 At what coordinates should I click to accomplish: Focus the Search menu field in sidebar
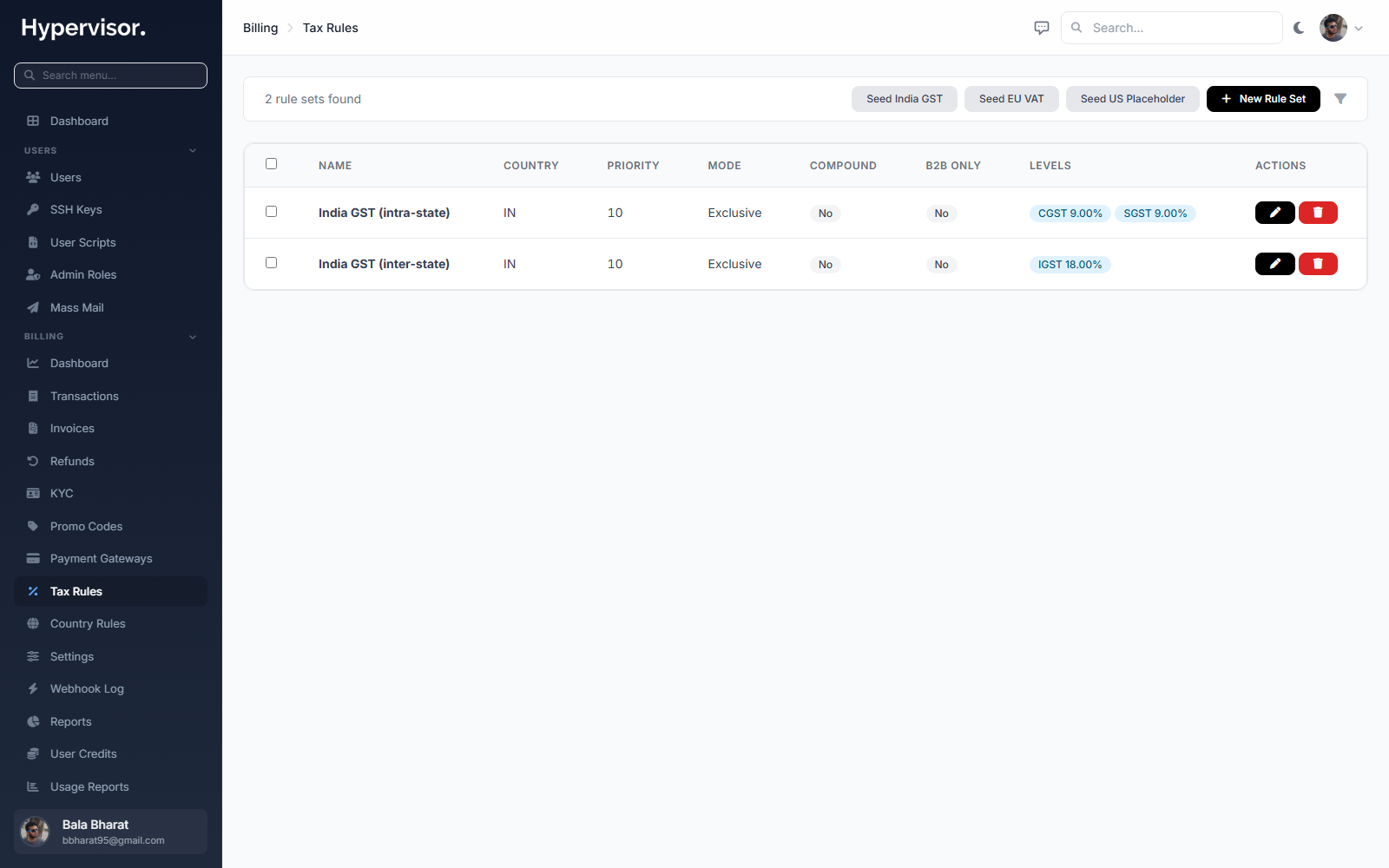click(x=110, y=76)
